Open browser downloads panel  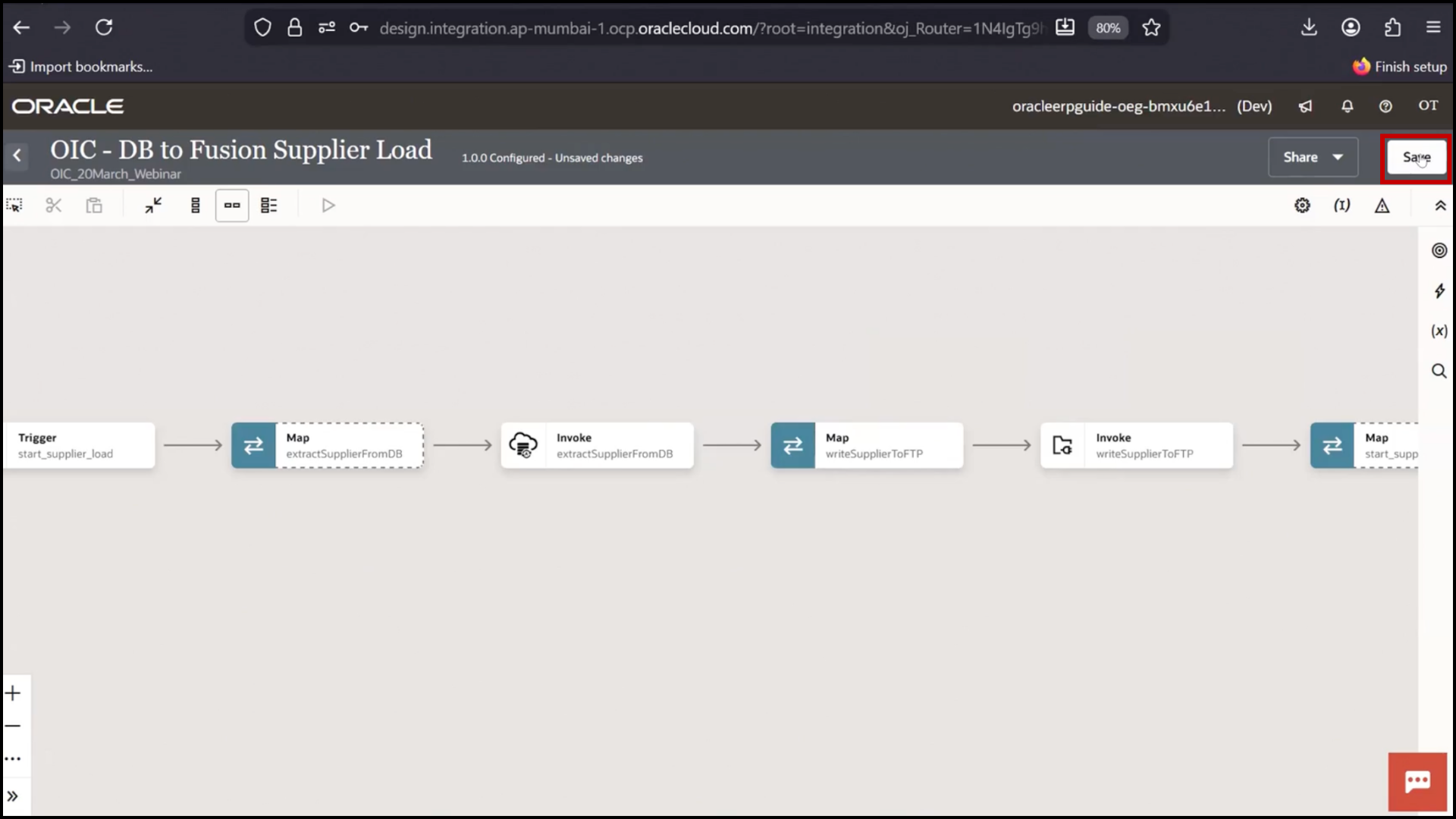(1309, 28)
